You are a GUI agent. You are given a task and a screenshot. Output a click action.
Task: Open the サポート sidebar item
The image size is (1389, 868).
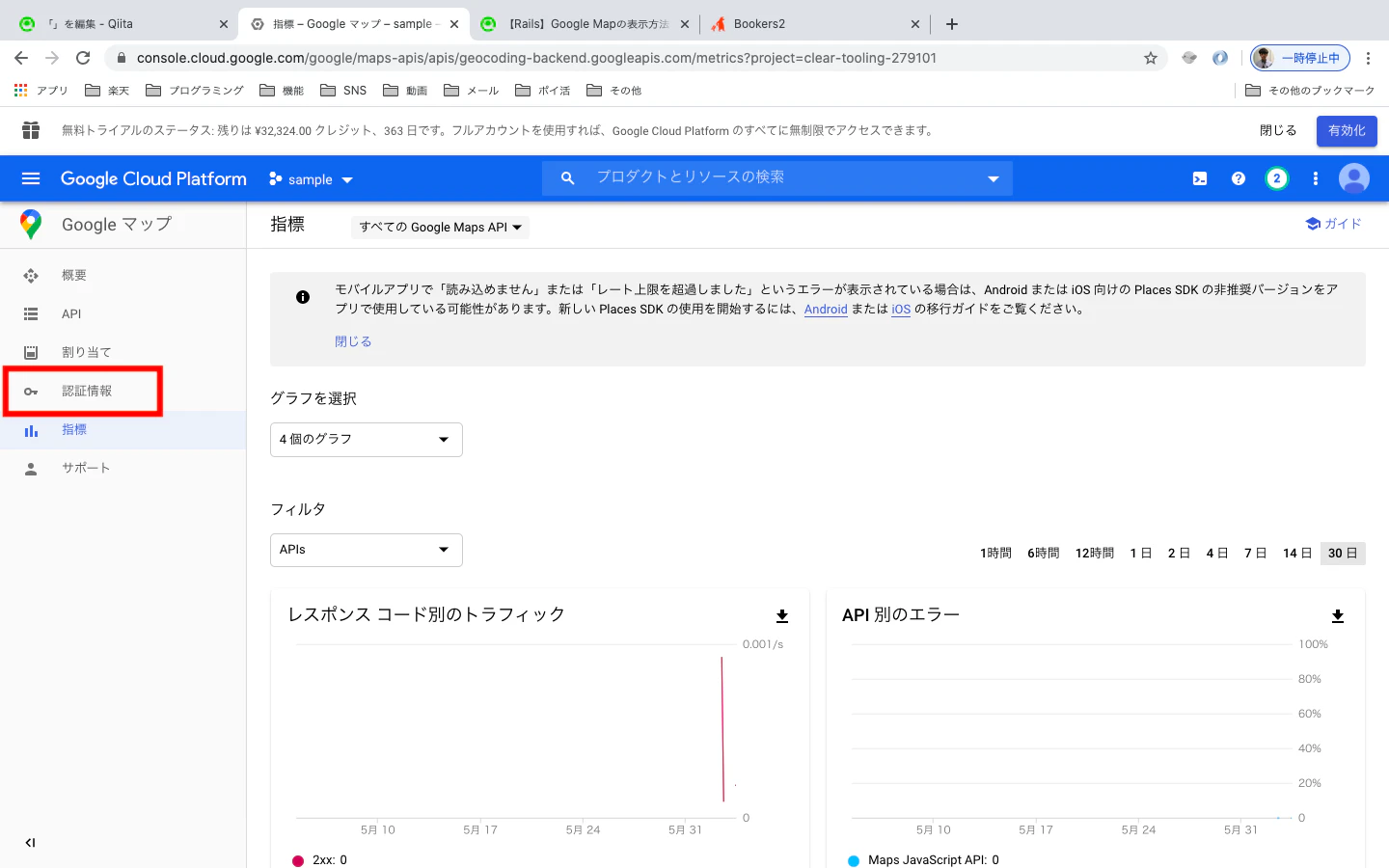(x=123, y=469)
